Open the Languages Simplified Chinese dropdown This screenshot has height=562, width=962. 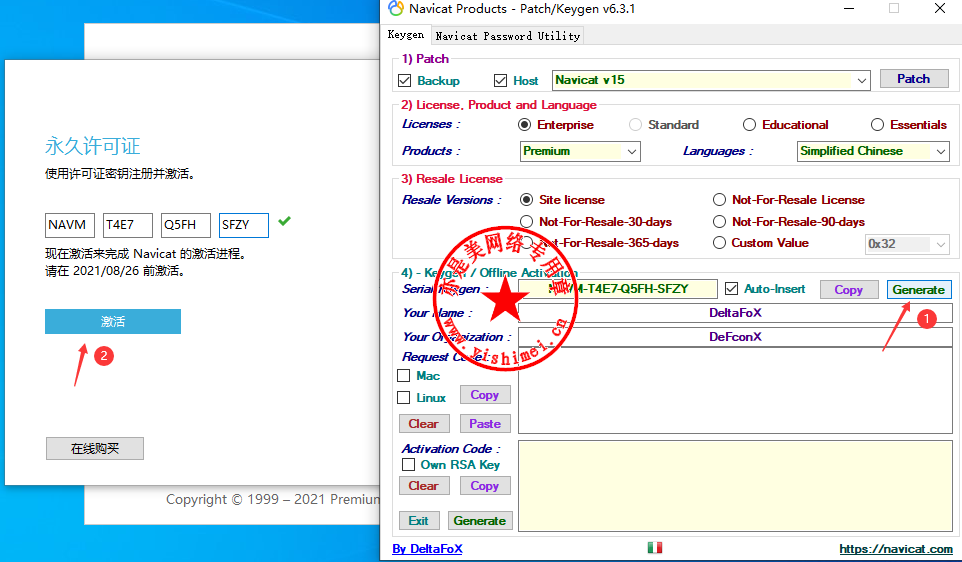(941, 151)
